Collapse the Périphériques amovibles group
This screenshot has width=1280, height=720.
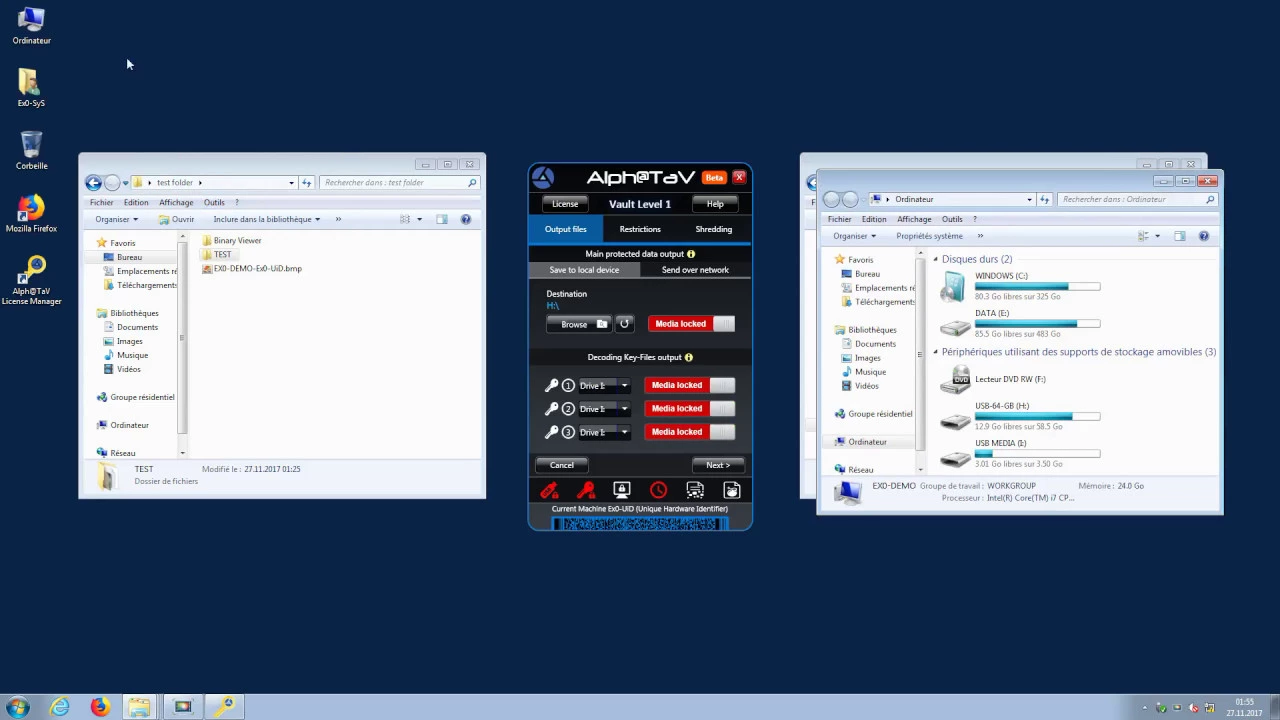(936, 352)
